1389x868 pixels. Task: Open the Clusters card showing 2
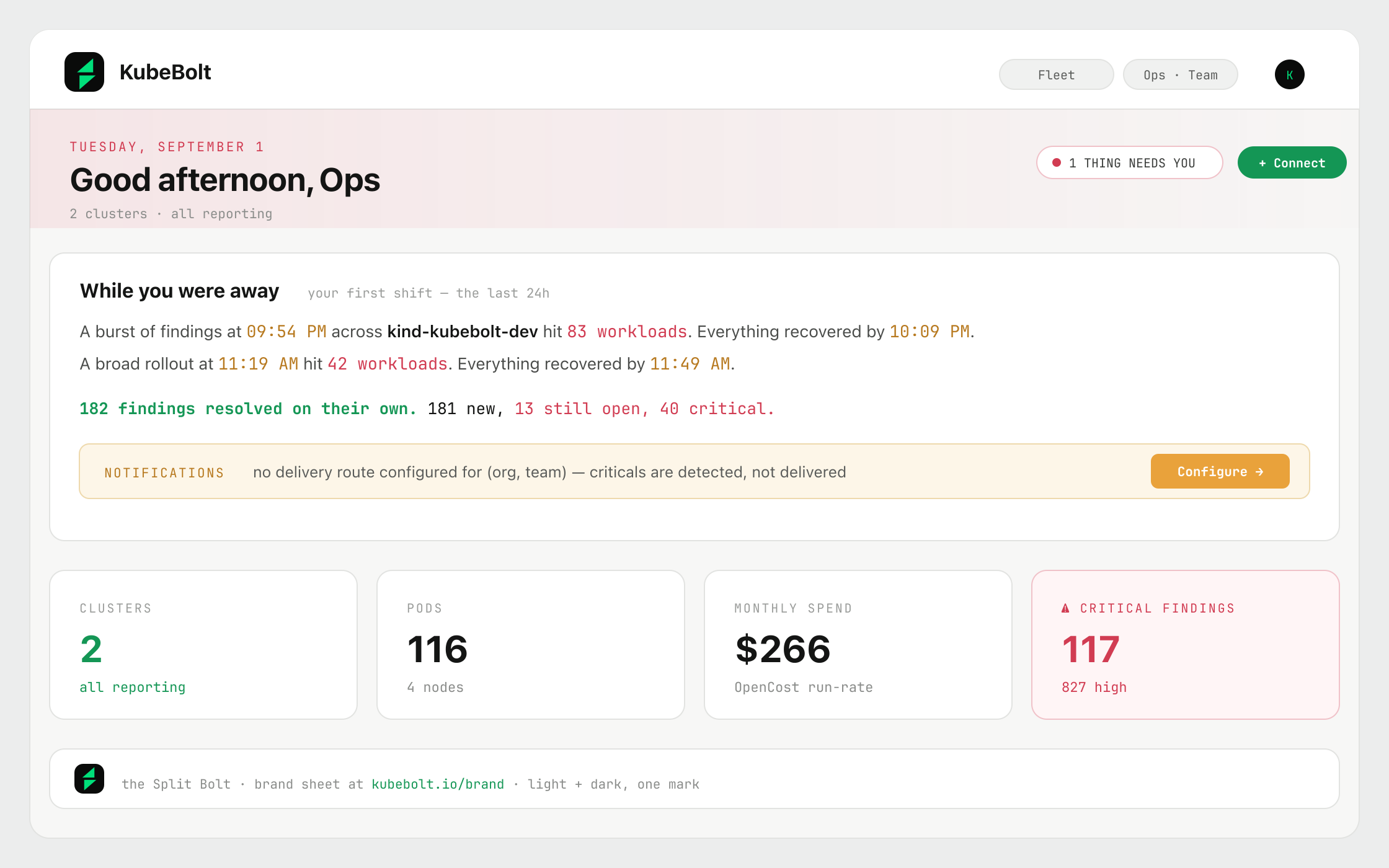click(203, 645)
